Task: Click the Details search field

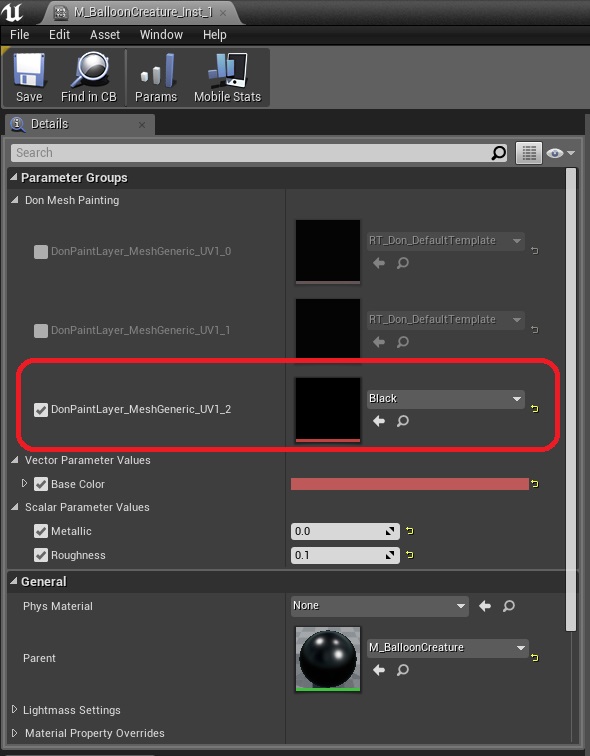Action: pos(251,153)
